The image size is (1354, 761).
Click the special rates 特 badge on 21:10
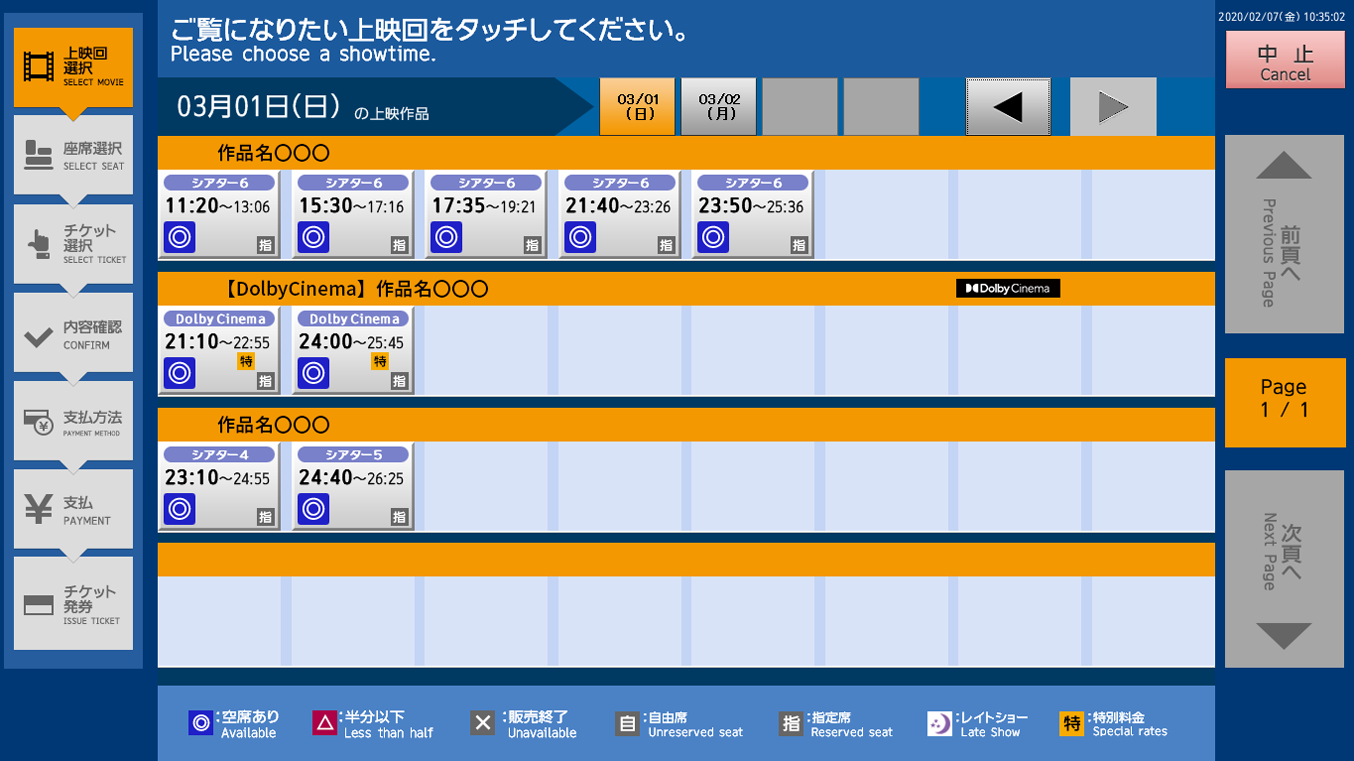coord(246,361)
